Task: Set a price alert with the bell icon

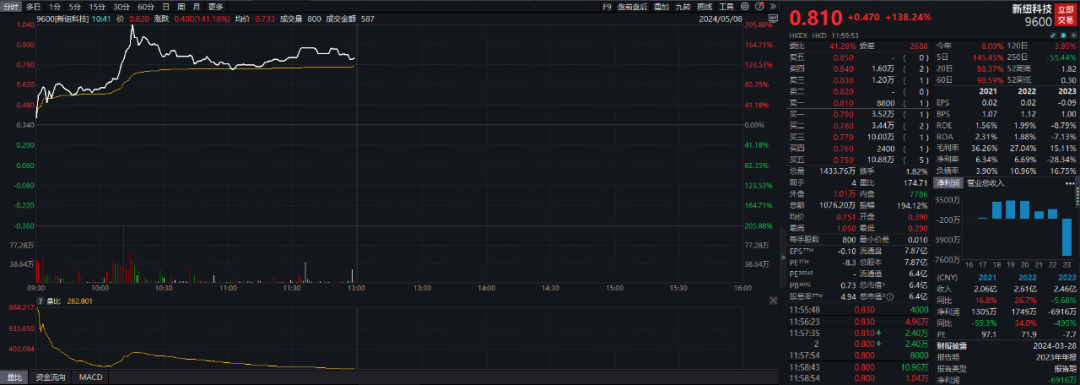Action: tap(1063, 35)
